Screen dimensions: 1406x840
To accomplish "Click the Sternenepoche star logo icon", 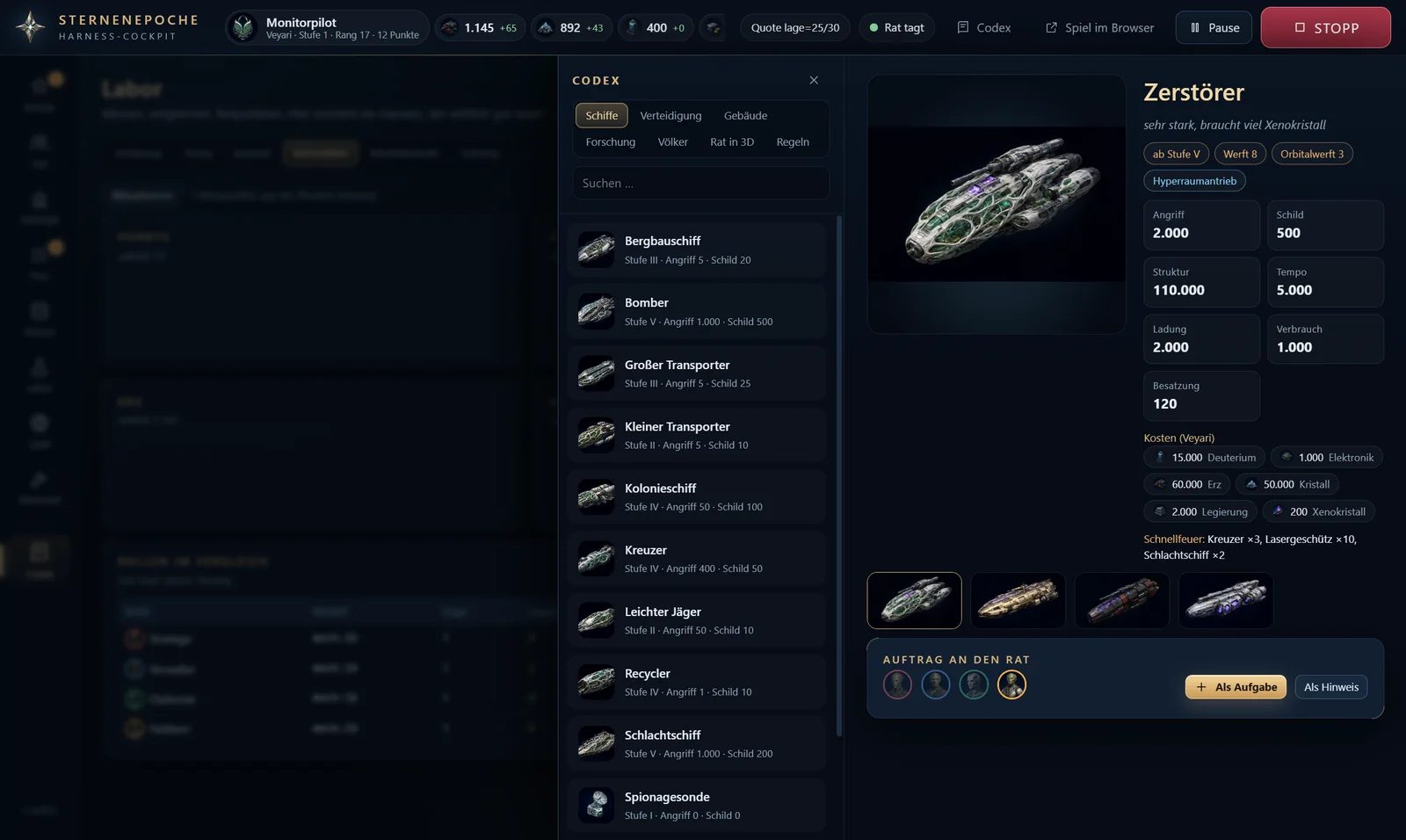I will 31,27.
